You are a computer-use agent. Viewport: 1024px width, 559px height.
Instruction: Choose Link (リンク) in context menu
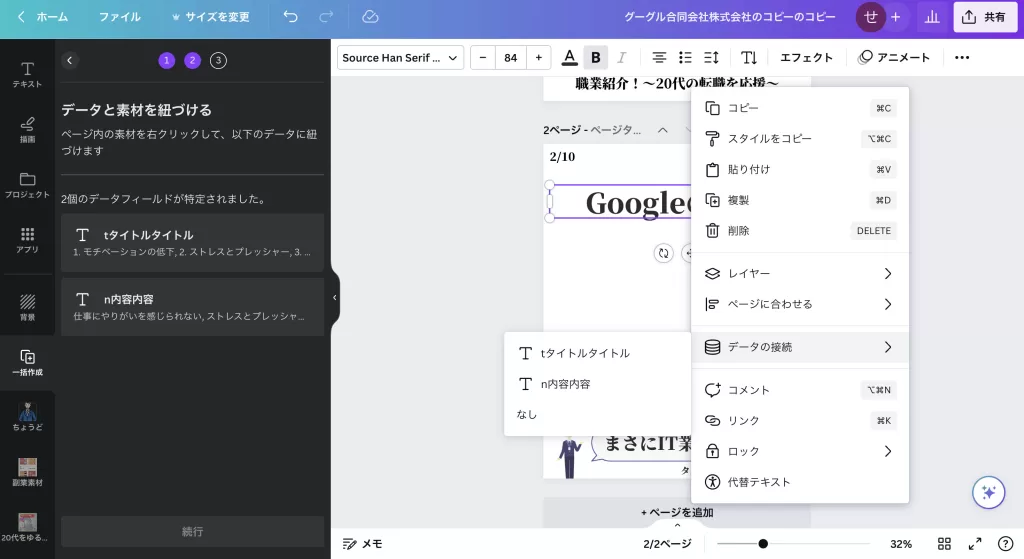pyautogui.click(x=800, y=421)
